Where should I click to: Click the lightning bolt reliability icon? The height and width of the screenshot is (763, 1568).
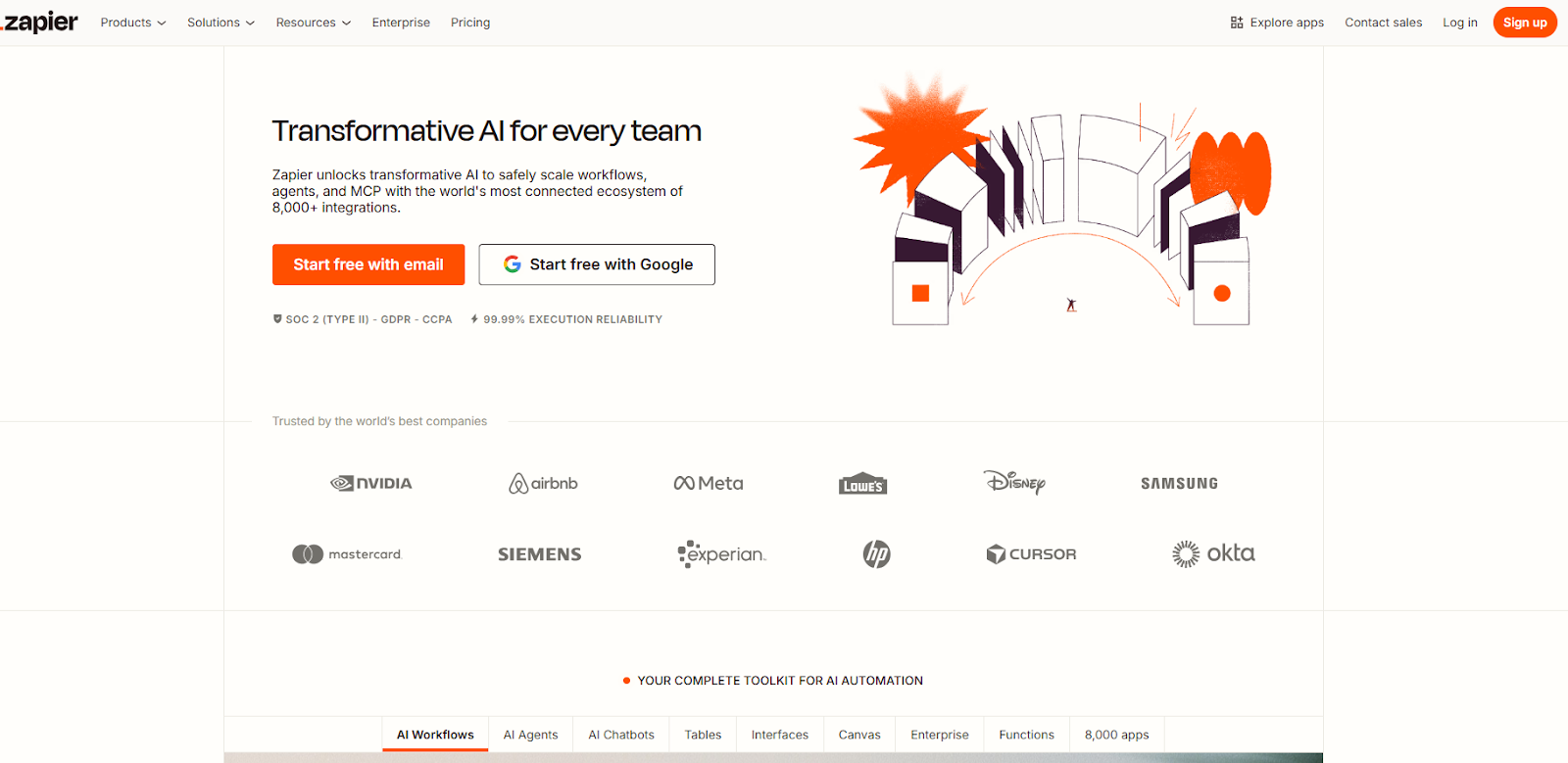(474, 319)
